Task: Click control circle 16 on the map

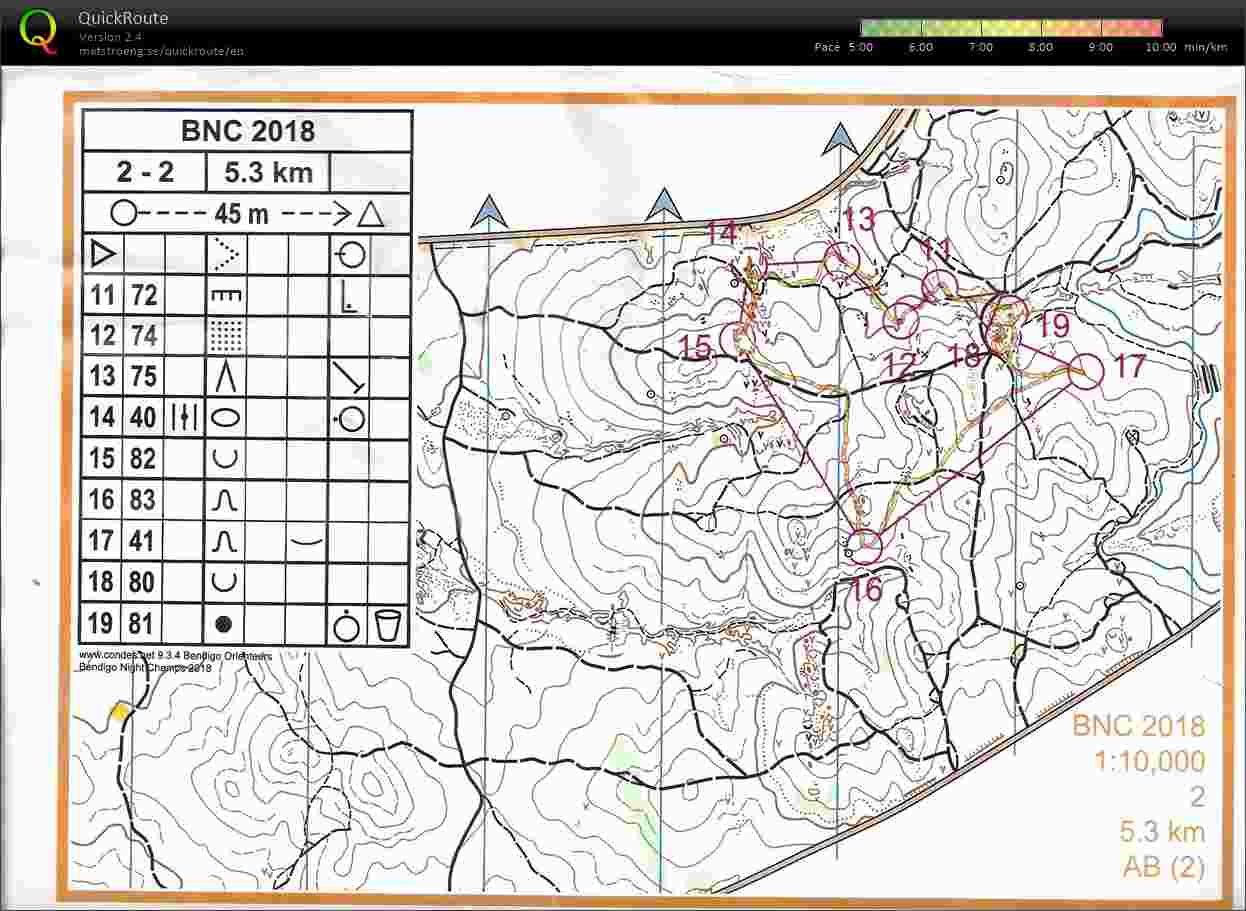Action: click(868, 546)
